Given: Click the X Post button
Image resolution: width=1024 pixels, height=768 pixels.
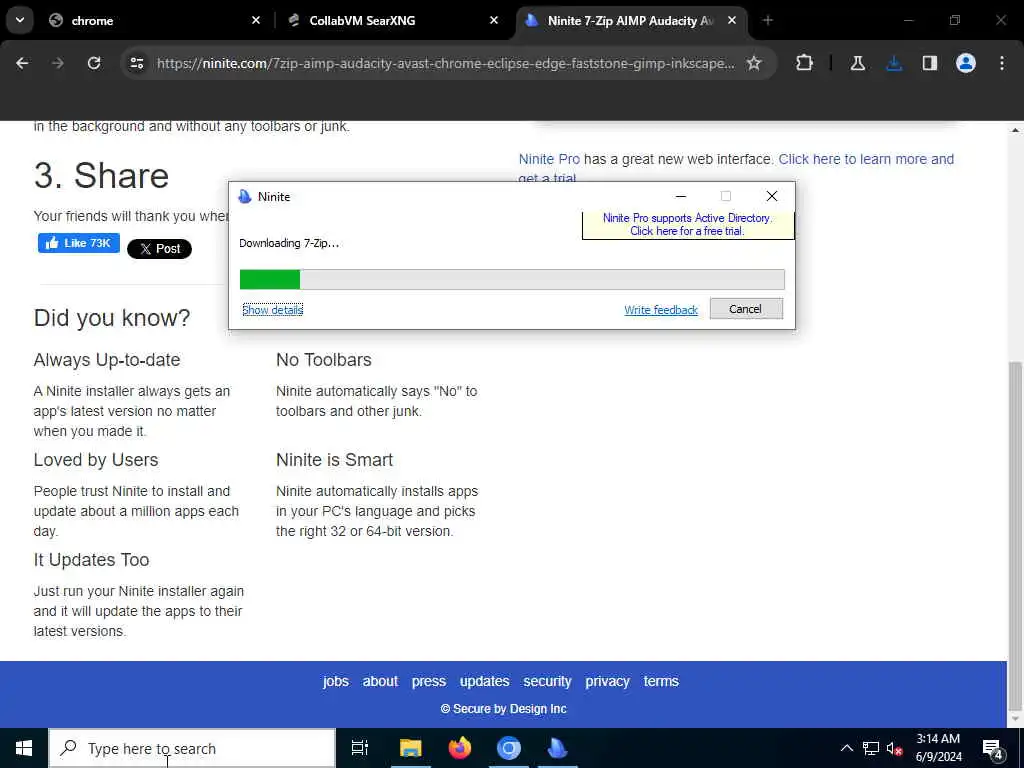Looking at the screenshot, I should click(x=159, y=249).
